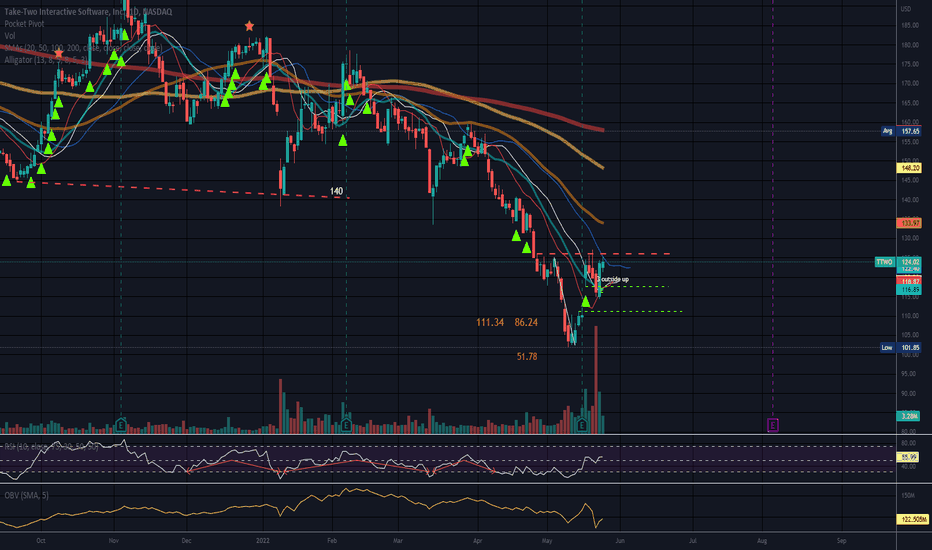
Task: Click the 55.99 RSI value label
Action: (909, 457)
